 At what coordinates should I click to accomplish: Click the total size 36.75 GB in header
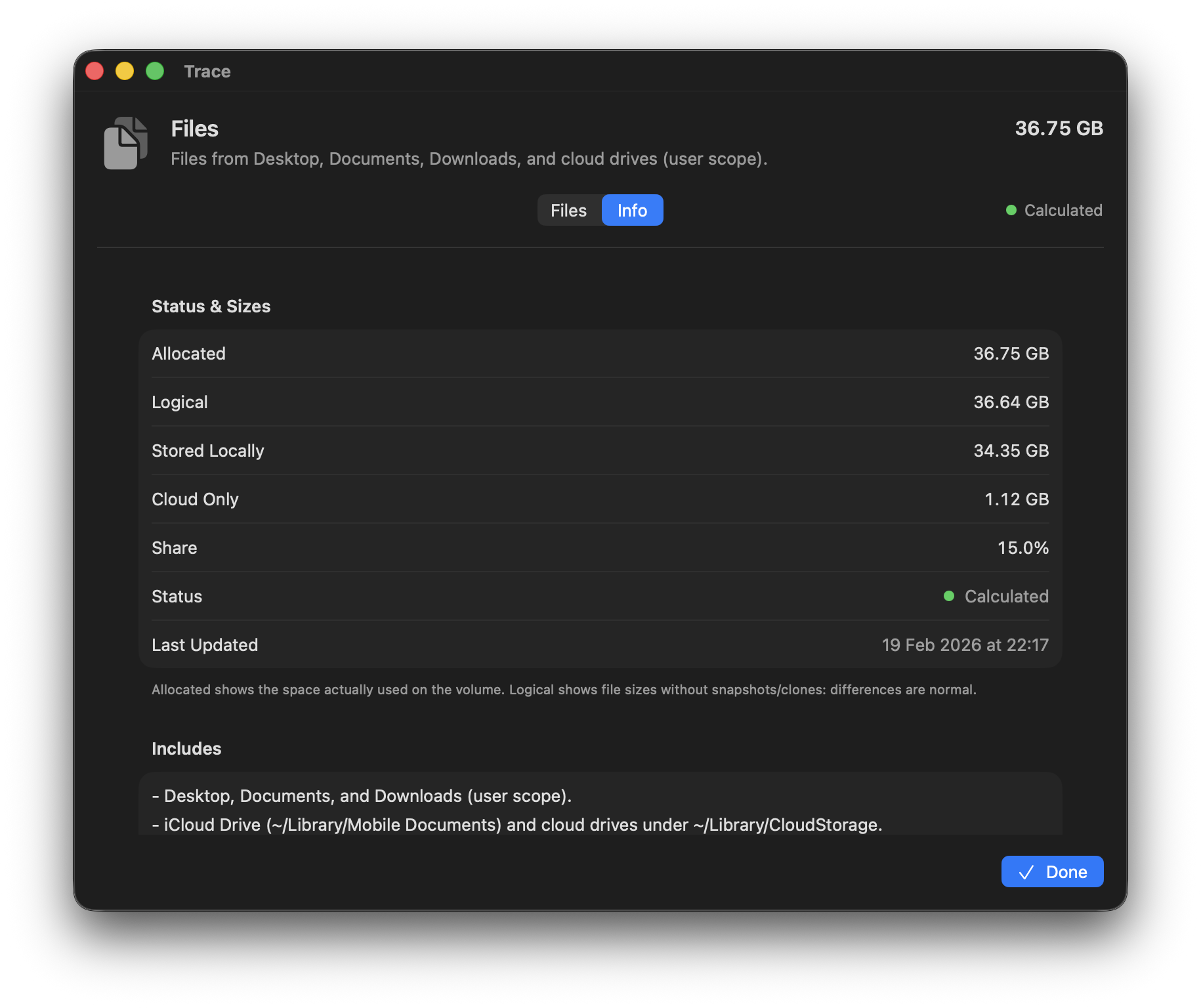1059,128
